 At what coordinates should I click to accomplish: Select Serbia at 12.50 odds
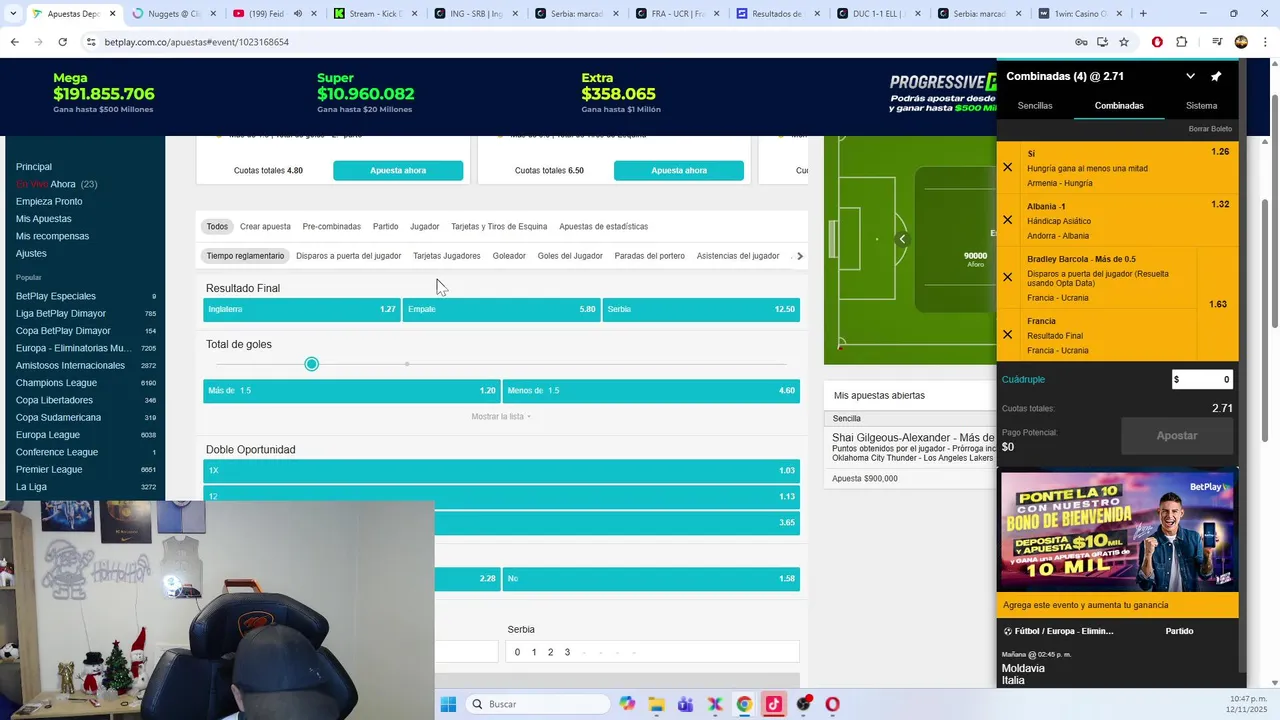click(701, 309)
